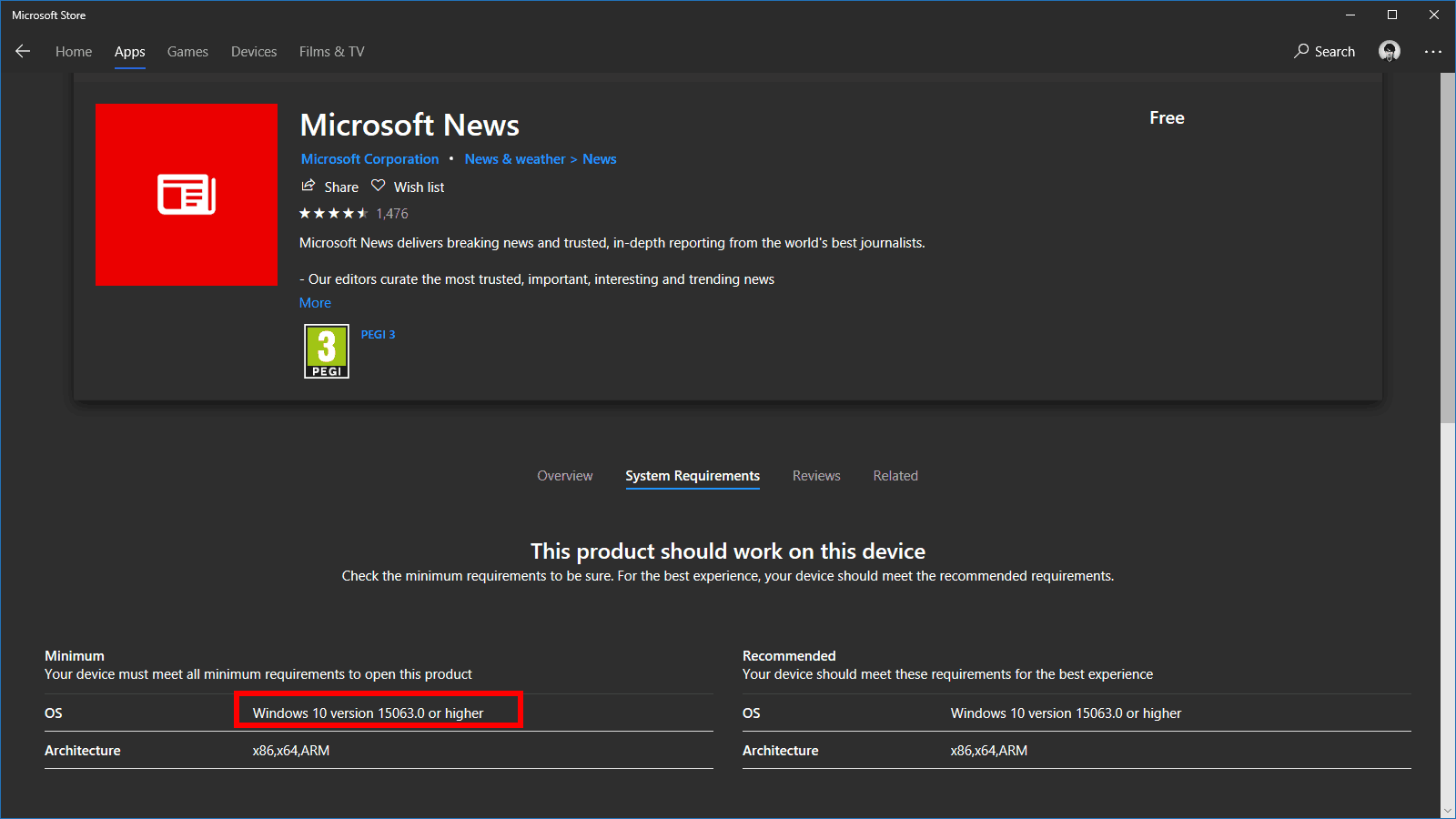Click the star rating
This screenshot has height=819, width=1456.
pos(333,214)
